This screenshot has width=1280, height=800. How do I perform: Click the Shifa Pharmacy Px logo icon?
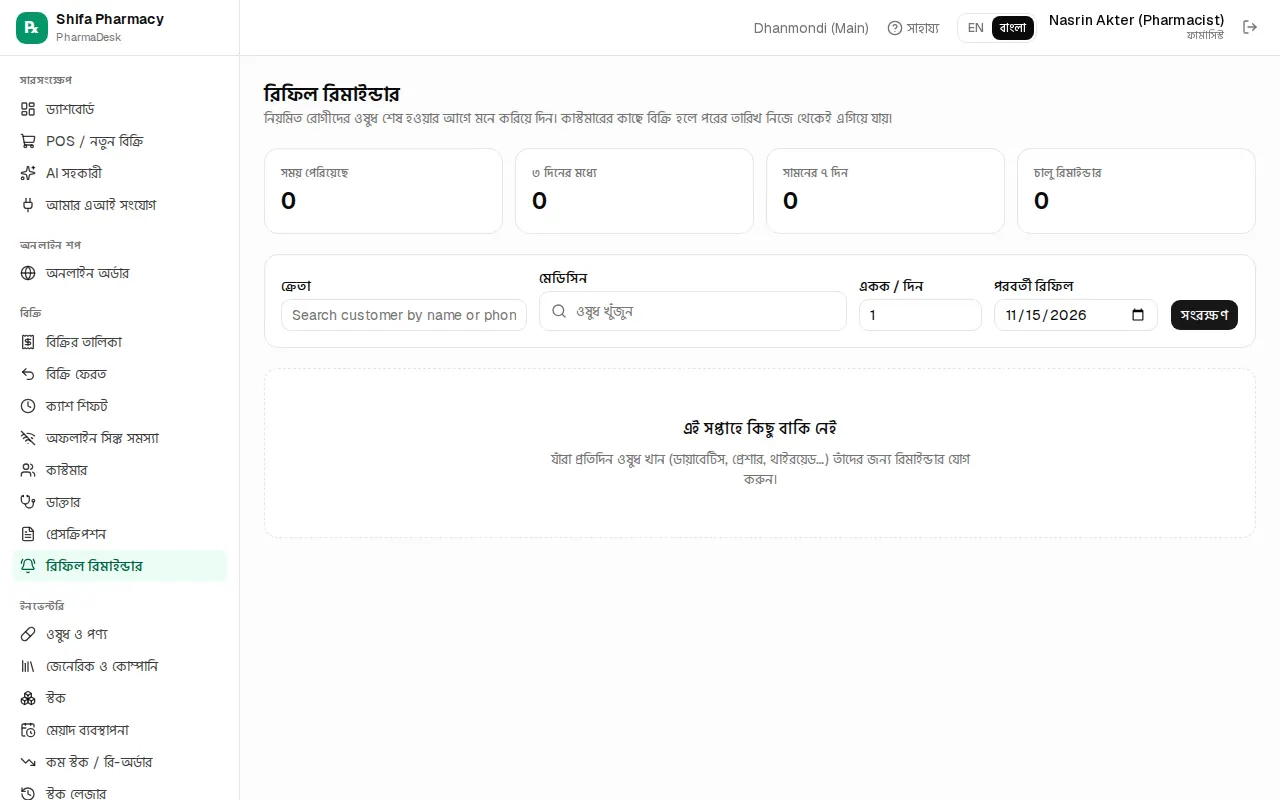pyautogui.click(x=32, y=28)
